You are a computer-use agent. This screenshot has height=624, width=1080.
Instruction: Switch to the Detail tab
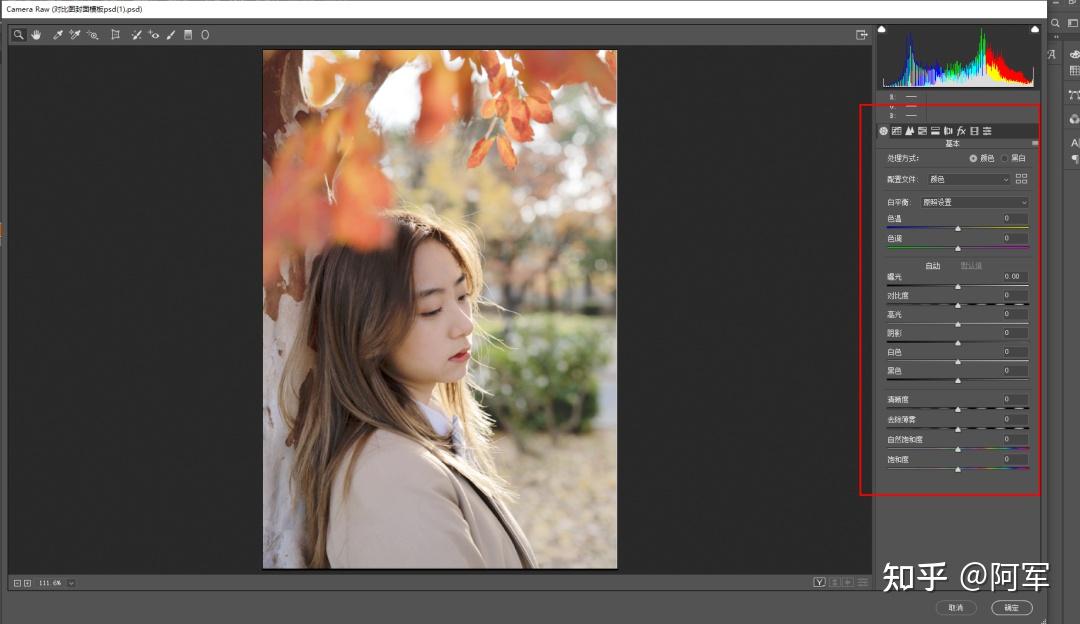click(x=909, y=131)
